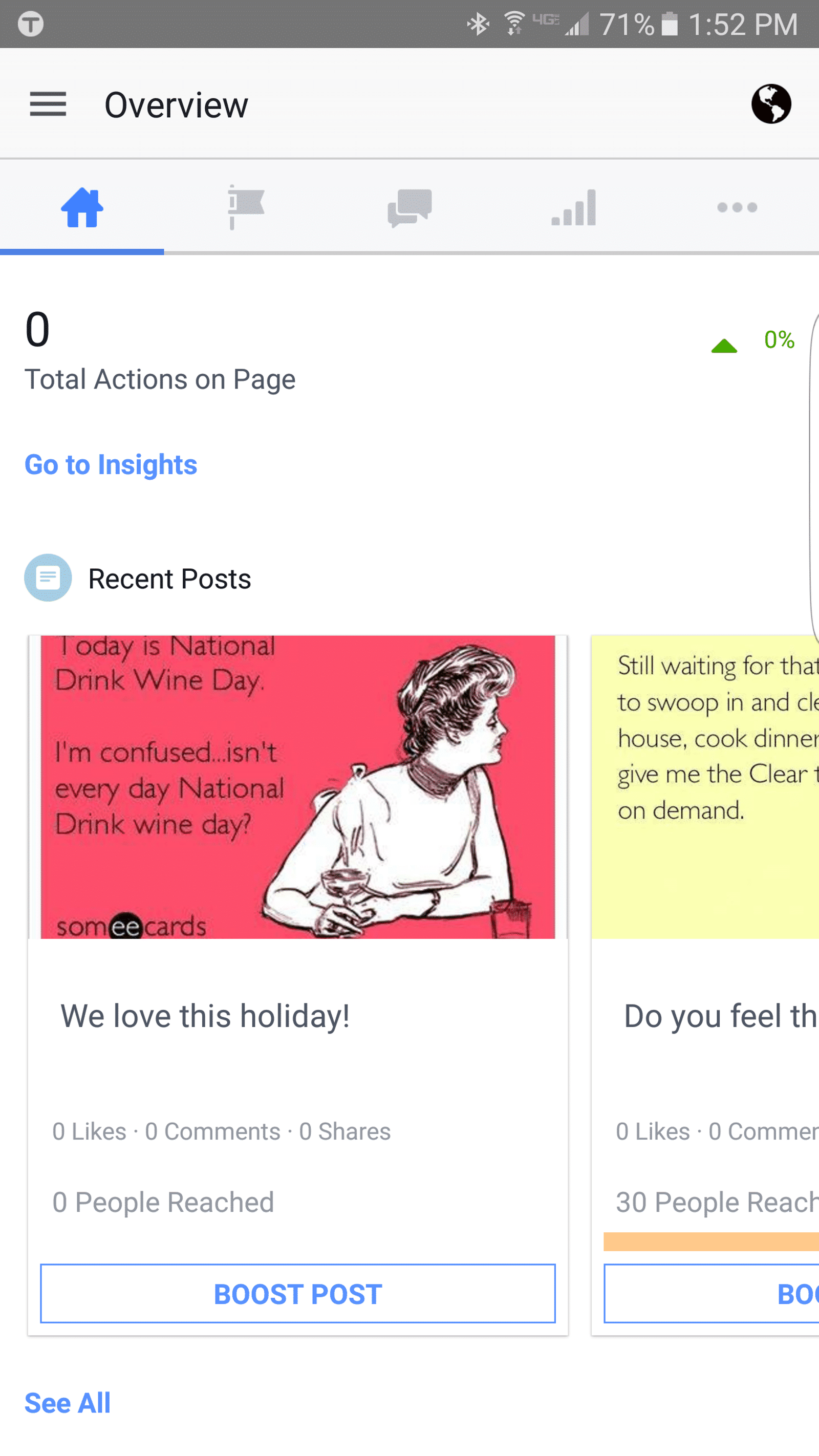The image size is (819, 1456).
Task: Open the three-dots More tab
Action: click(x=737, y=207)
